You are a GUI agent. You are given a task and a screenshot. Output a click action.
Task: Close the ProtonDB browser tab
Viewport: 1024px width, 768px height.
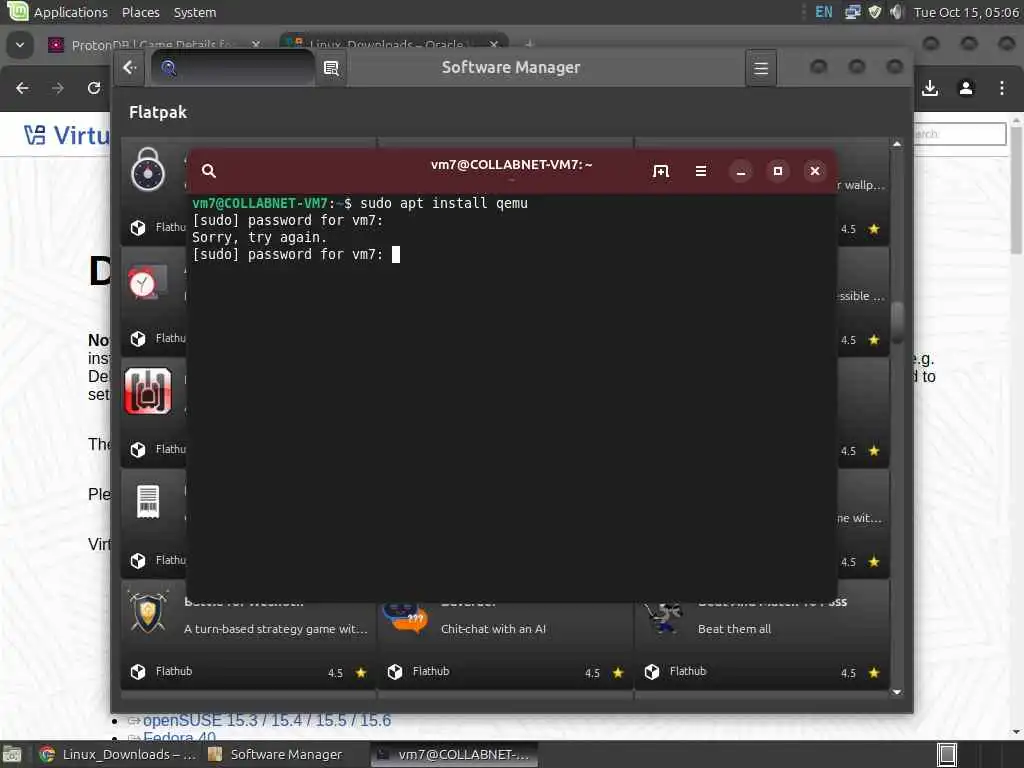click(256, 44)
